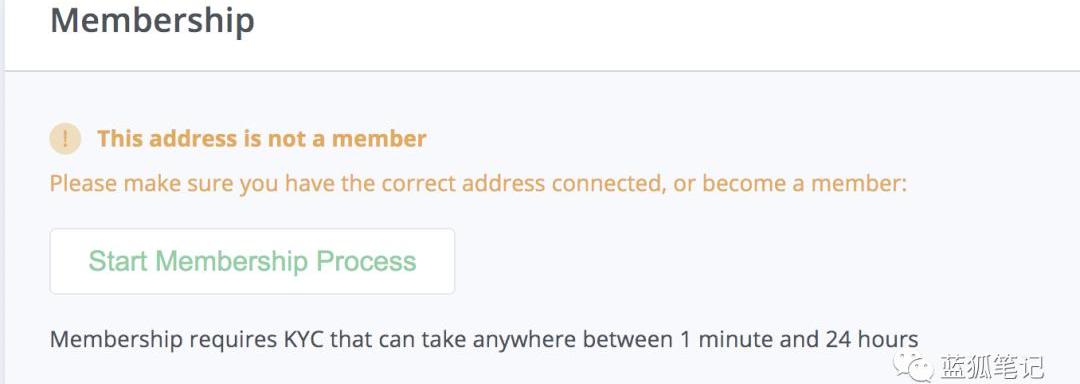Viewport: 1080px width, 384px height.
Task: Click "become a member:" in orange text
Action: pos(804,184)
